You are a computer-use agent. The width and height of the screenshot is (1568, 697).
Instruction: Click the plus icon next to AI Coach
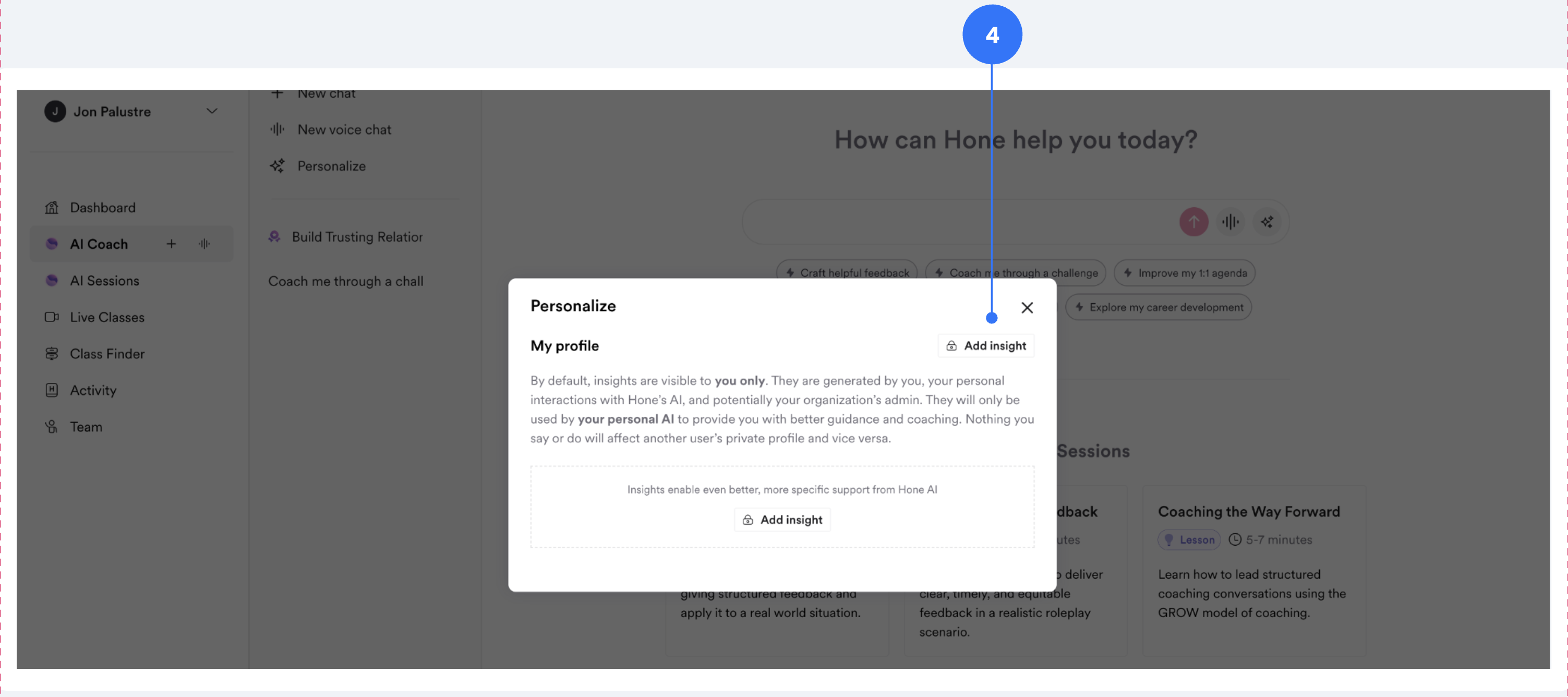point(171,244)
